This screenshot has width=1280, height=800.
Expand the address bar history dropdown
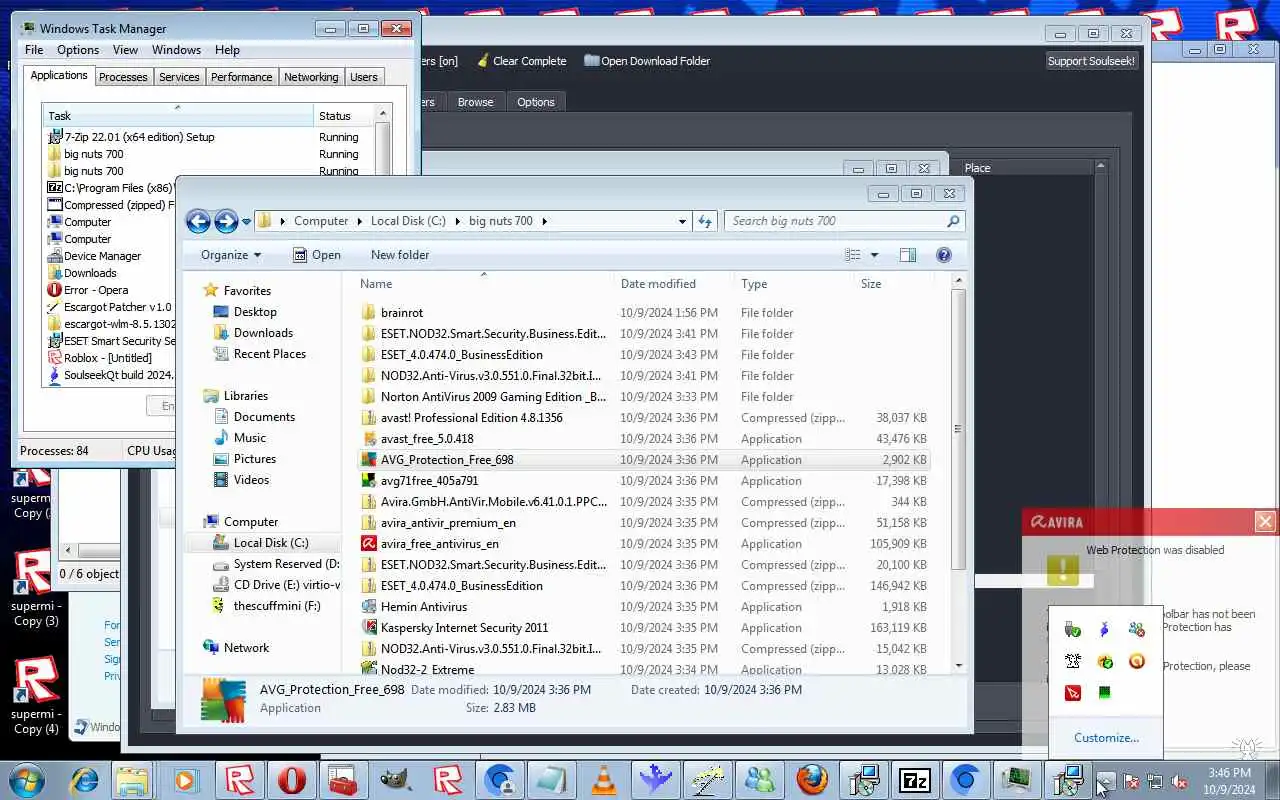[x=682, y=221]
